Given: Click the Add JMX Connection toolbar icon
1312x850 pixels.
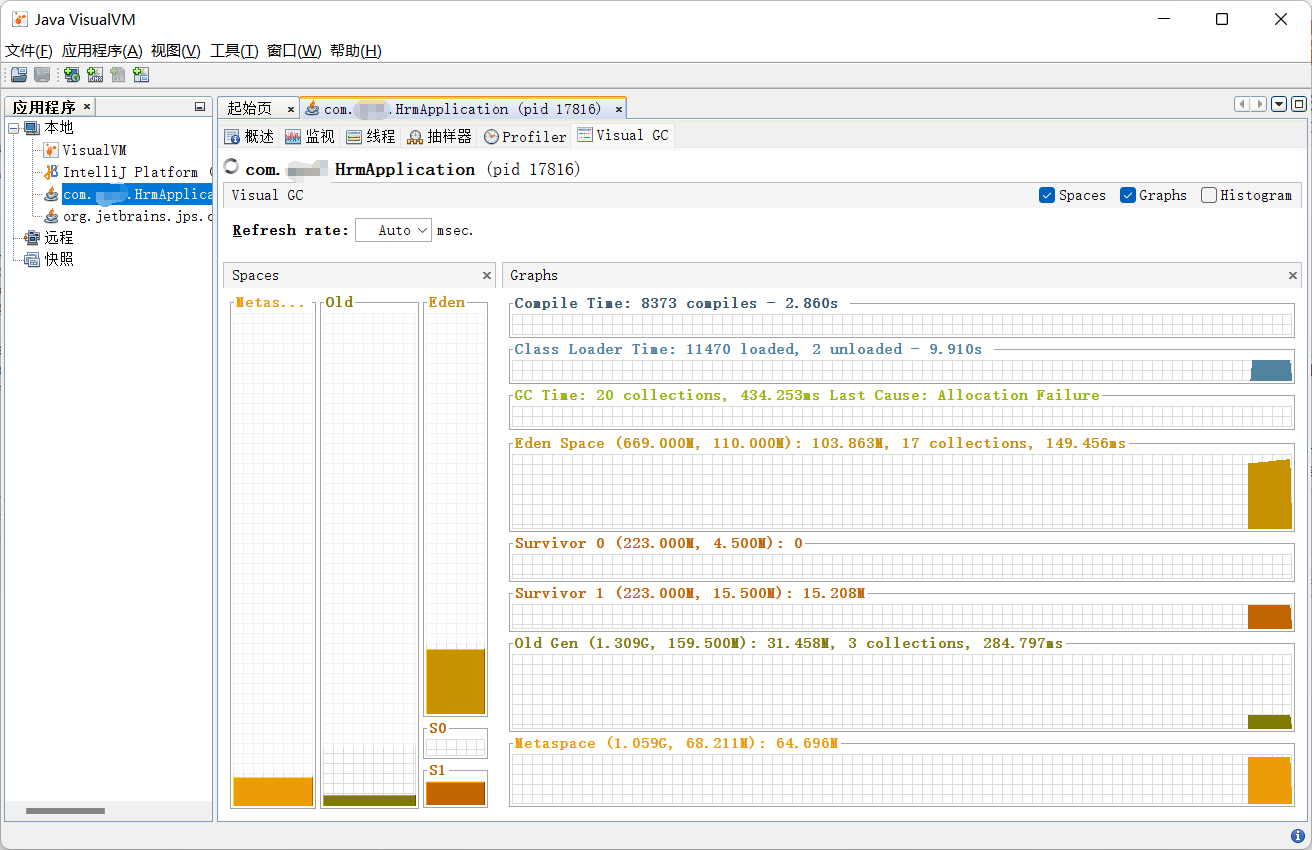Looking at the screenshot, I should click(x=95, y=74).
